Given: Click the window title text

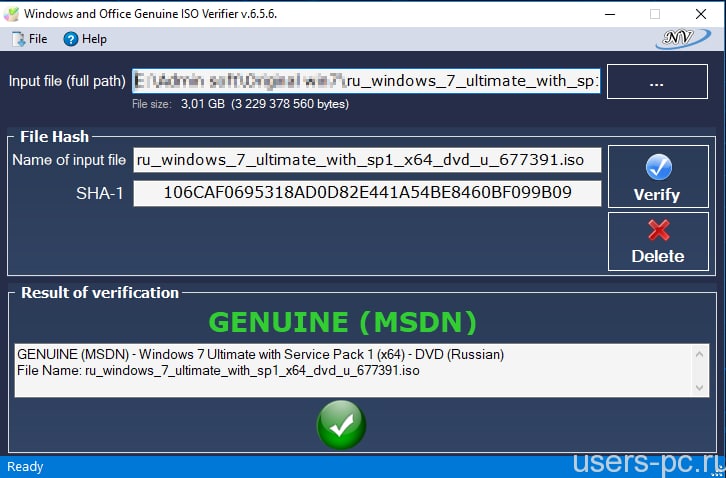Looking at the screenshot, I should 150,14.
